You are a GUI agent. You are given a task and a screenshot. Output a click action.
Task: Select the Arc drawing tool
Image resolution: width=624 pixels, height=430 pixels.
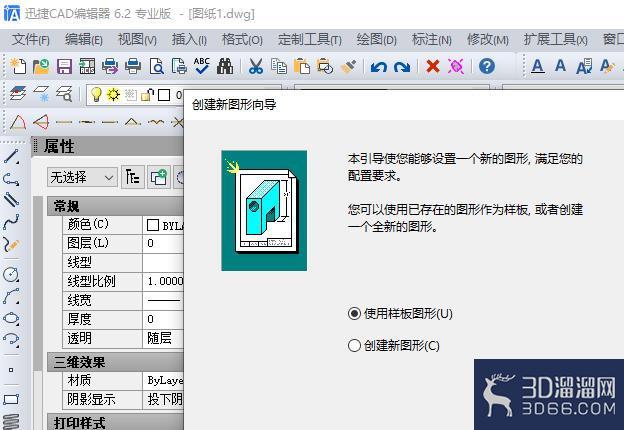[11, 296]
